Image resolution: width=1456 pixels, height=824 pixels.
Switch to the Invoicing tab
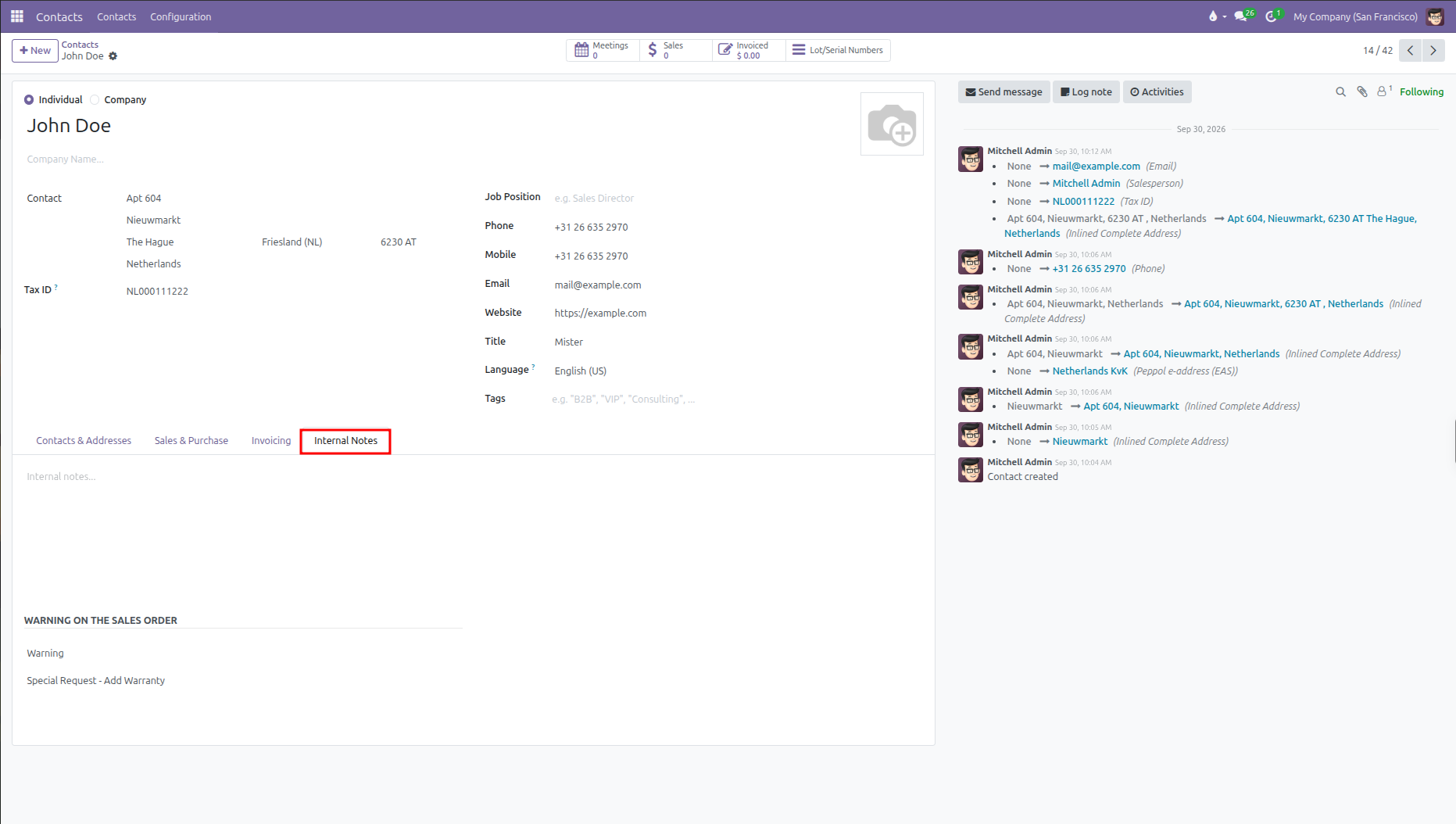click(x=271, y=441)
